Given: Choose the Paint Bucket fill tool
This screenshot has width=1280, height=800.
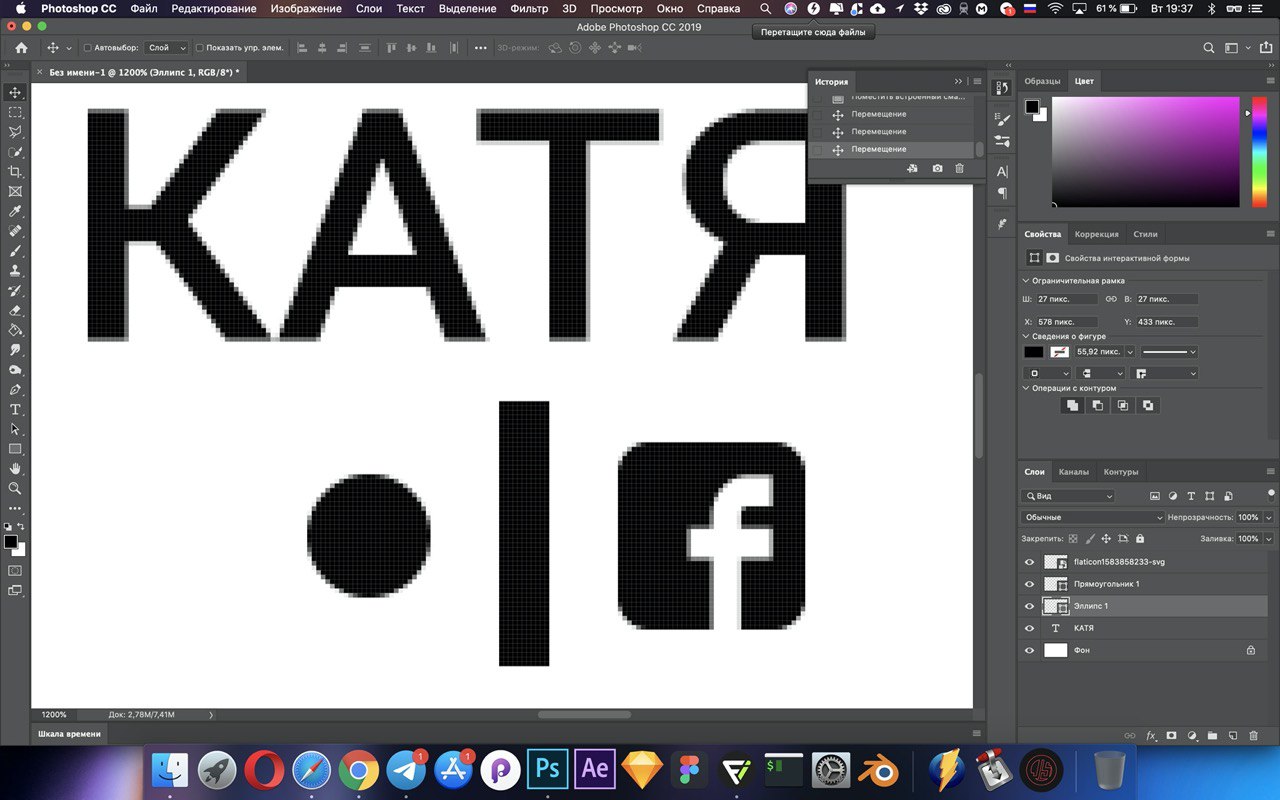Looking at the screenshot, I should click(15, 330).
